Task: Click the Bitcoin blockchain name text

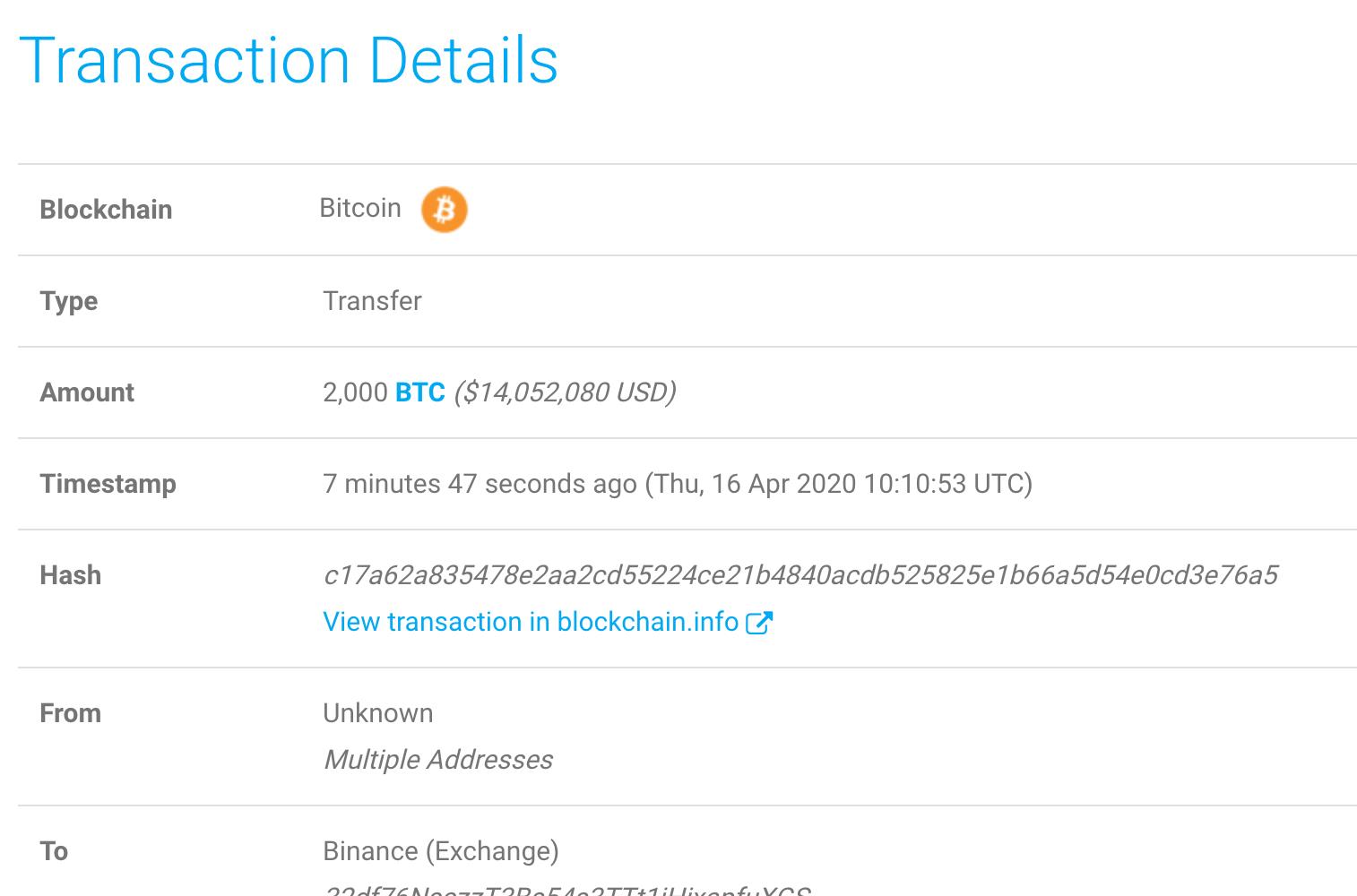Action: coord(360,208)
